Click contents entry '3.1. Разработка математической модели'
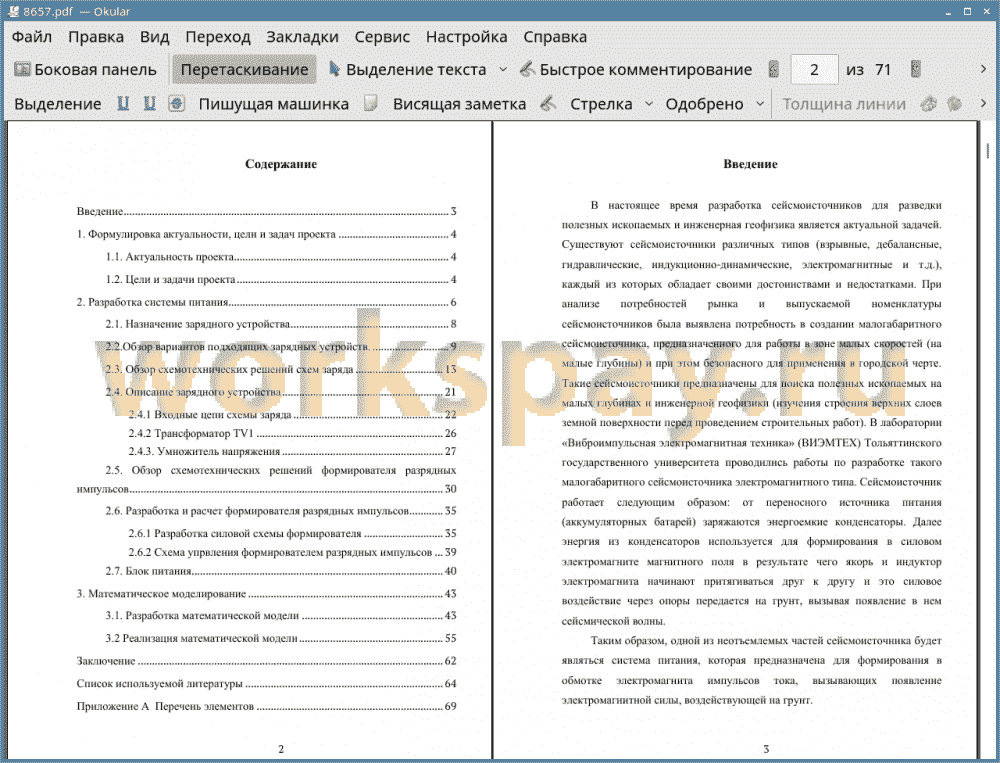Image resolution: width=1000 pixels, height=763 pixels. click(281, 616)
